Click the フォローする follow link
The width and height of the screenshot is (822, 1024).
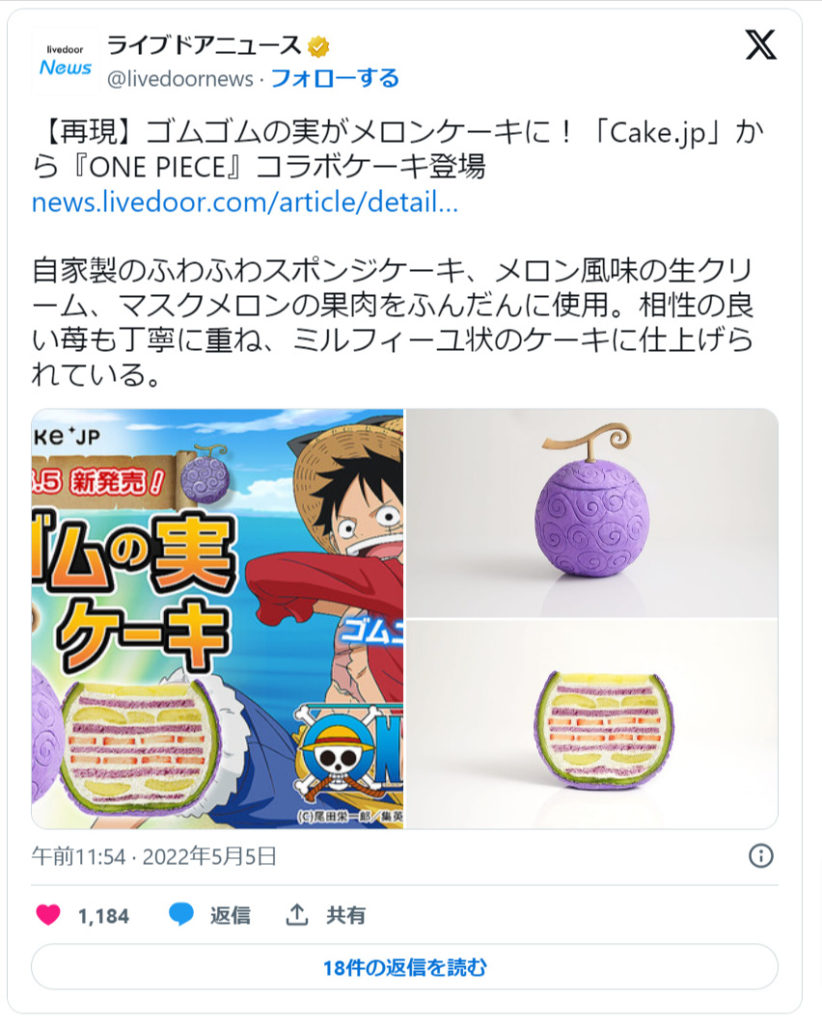point(334,78)
